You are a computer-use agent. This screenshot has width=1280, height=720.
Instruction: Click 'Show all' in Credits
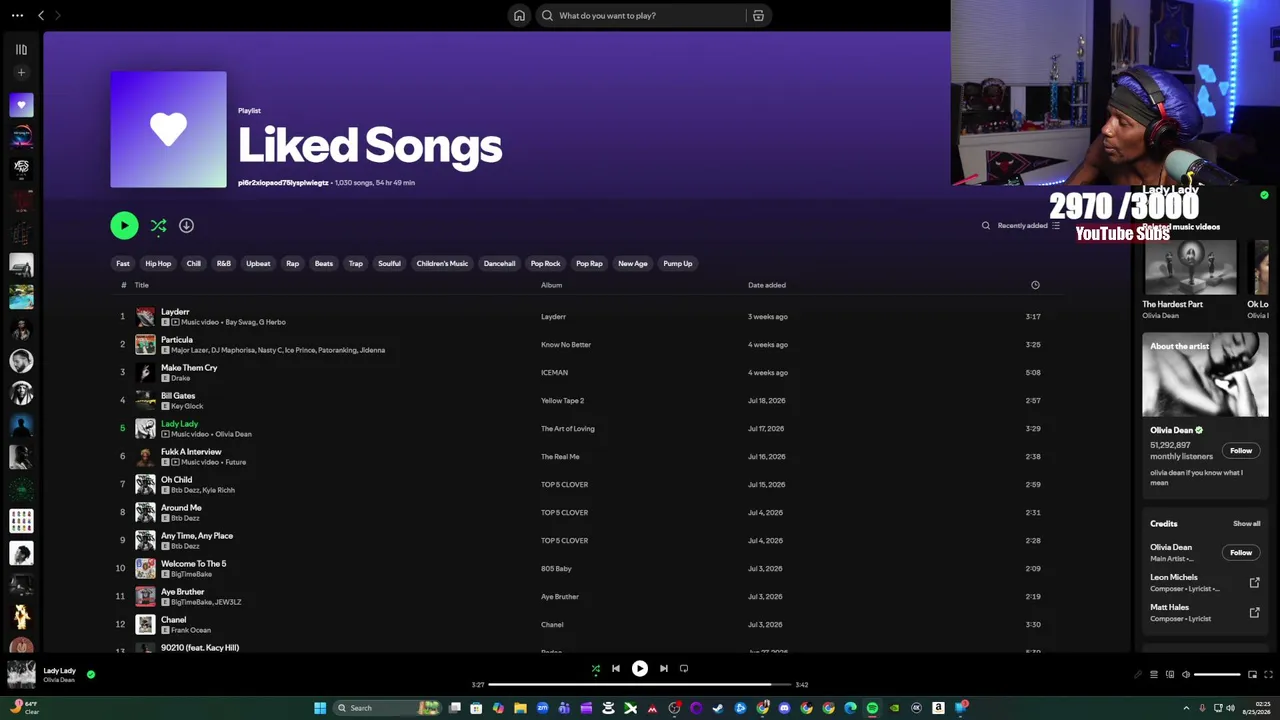(x=1247, y=524)
